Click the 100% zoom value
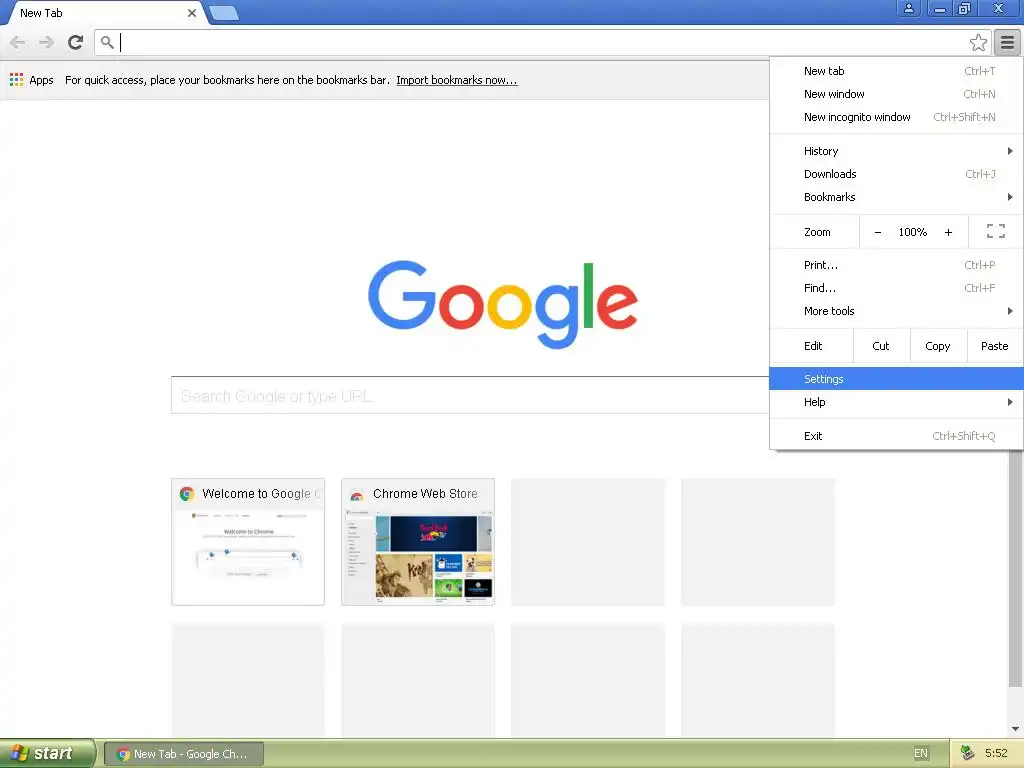 [912, 232]
